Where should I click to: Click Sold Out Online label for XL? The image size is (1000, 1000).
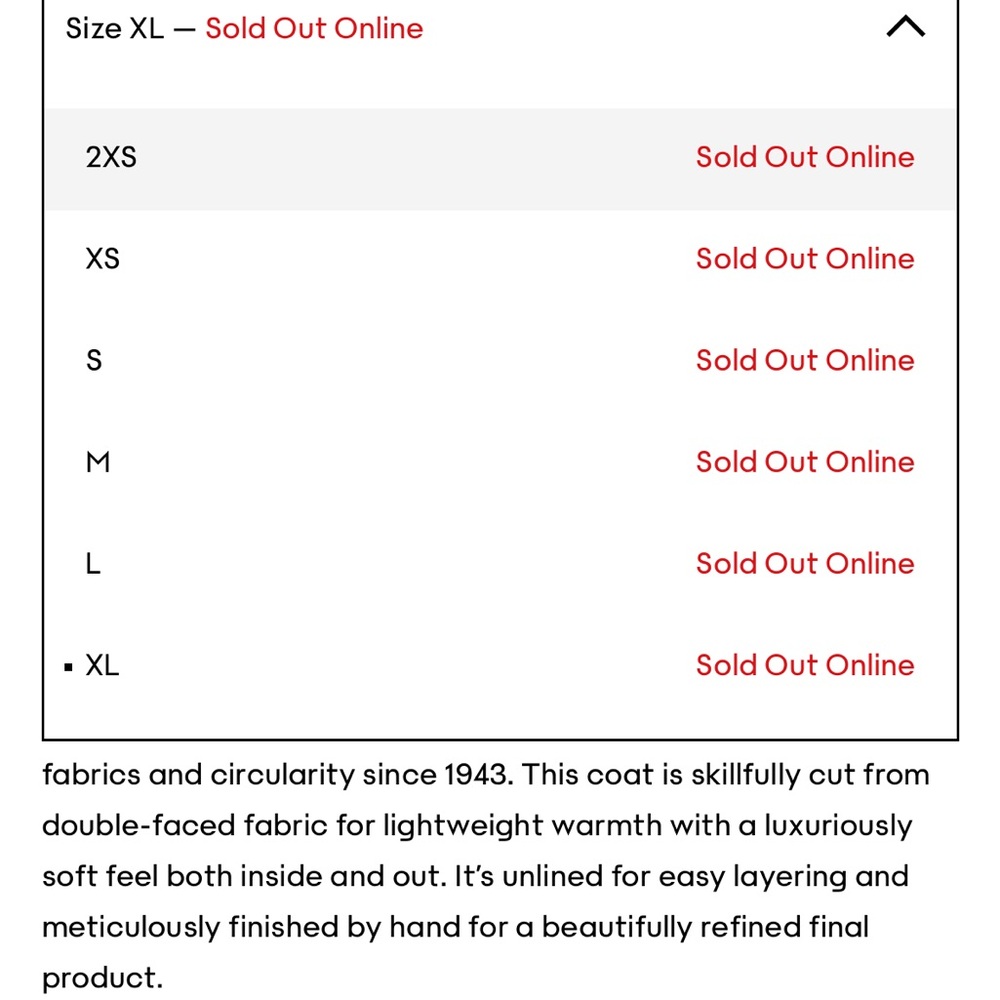point(805,665)
